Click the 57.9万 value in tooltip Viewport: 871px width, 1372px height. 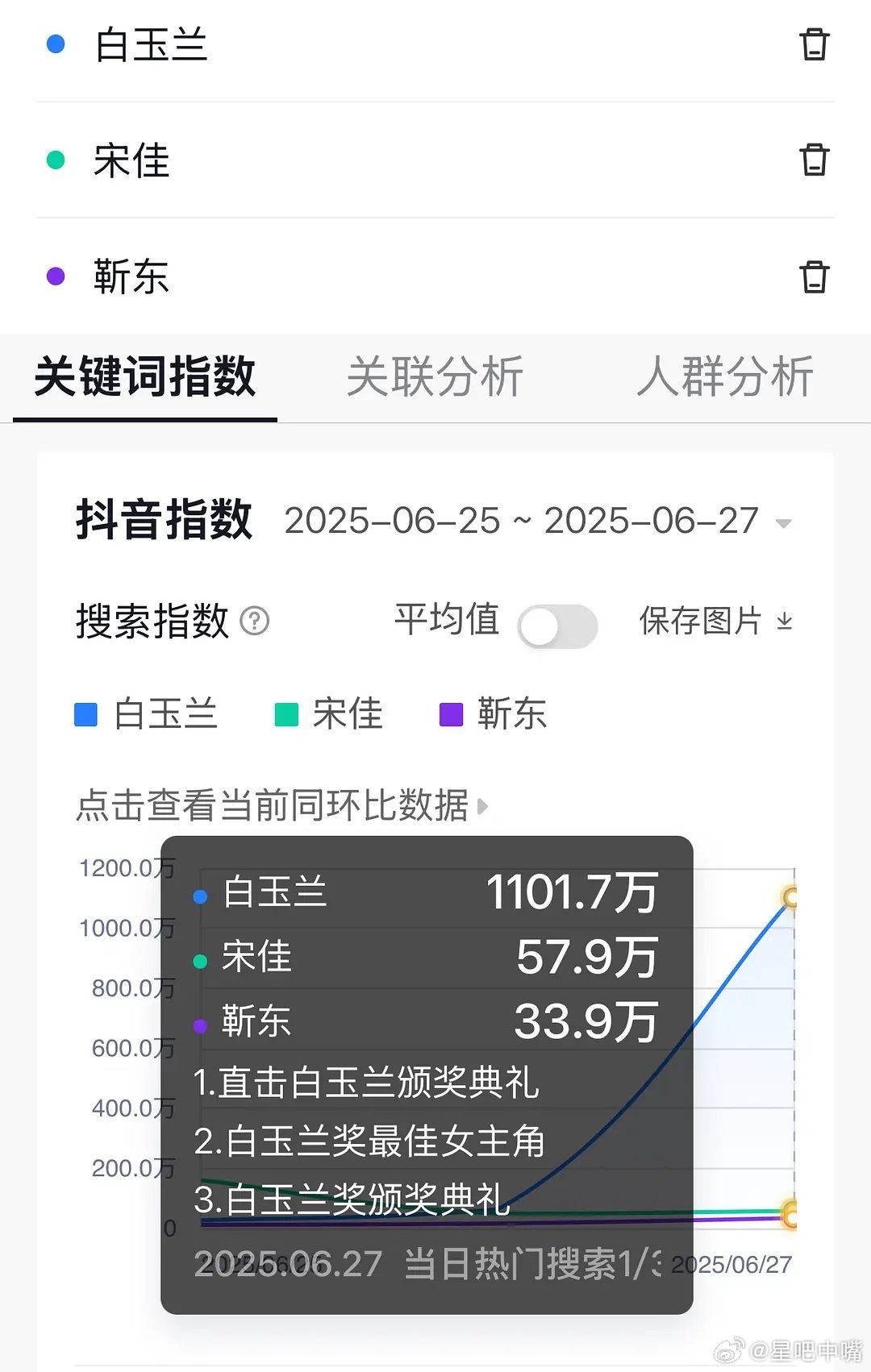tap(588, 958)
